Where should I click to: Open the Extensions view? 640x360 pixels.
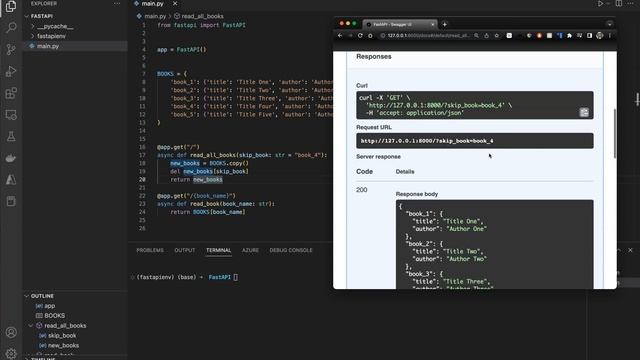11,93
